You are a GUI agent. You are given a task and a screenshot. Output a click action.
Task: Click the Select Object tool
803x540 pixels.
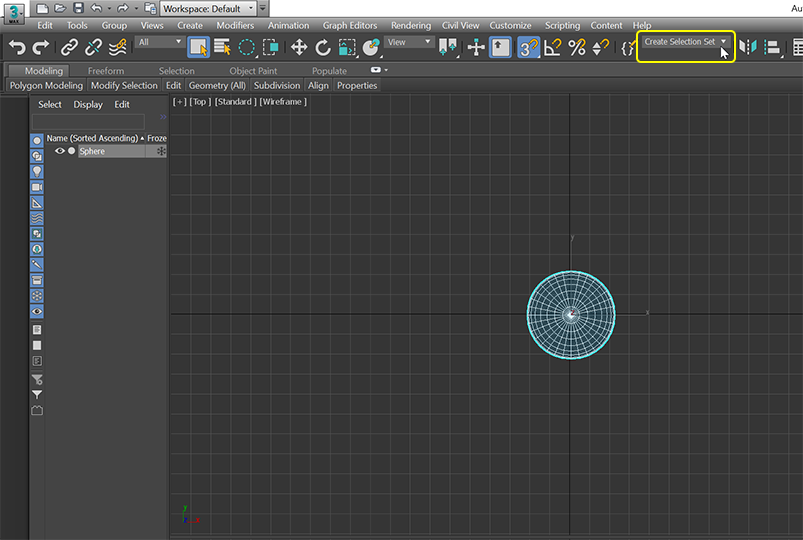click(198, 47)
